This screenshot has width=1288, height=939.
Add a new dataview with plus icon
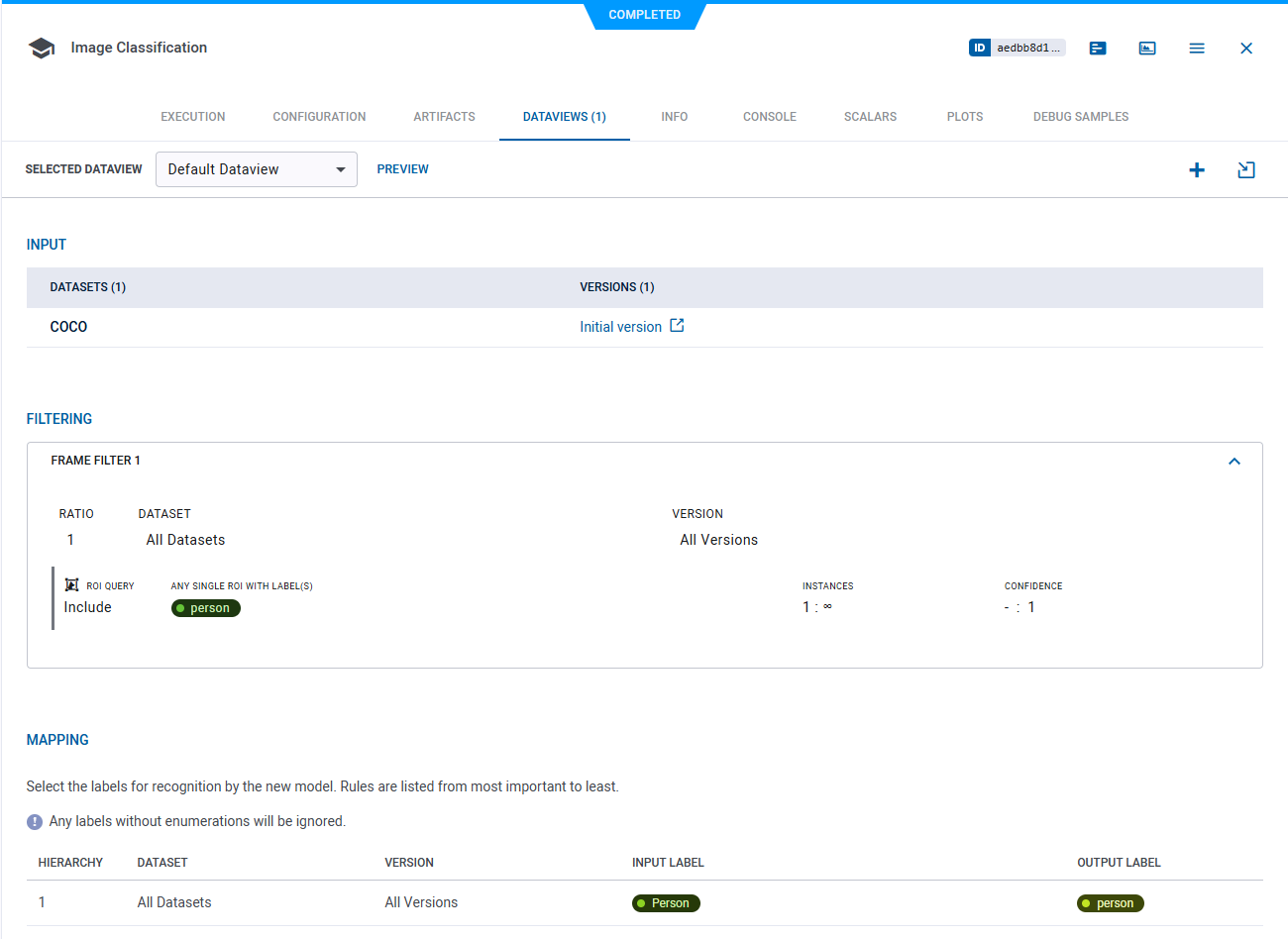[x=1197, y=170]
